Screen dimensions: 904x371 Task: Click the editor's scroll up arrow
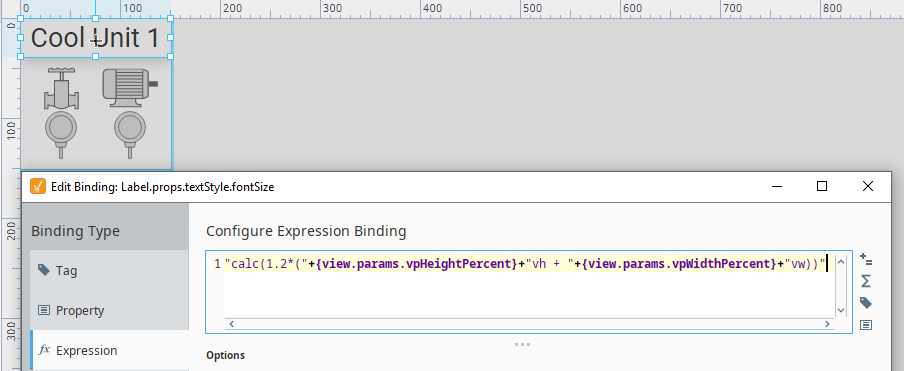(x=841, y=262)
